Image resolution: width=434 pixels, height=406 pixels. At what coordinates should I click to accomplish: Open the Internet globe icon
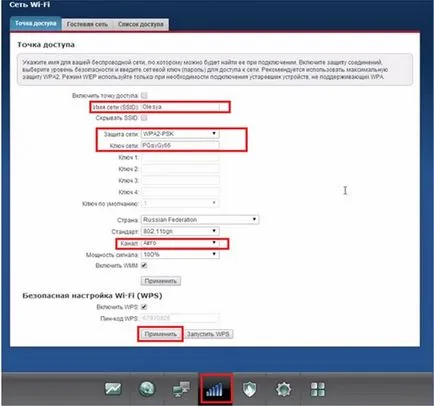[x=147, y=389]
